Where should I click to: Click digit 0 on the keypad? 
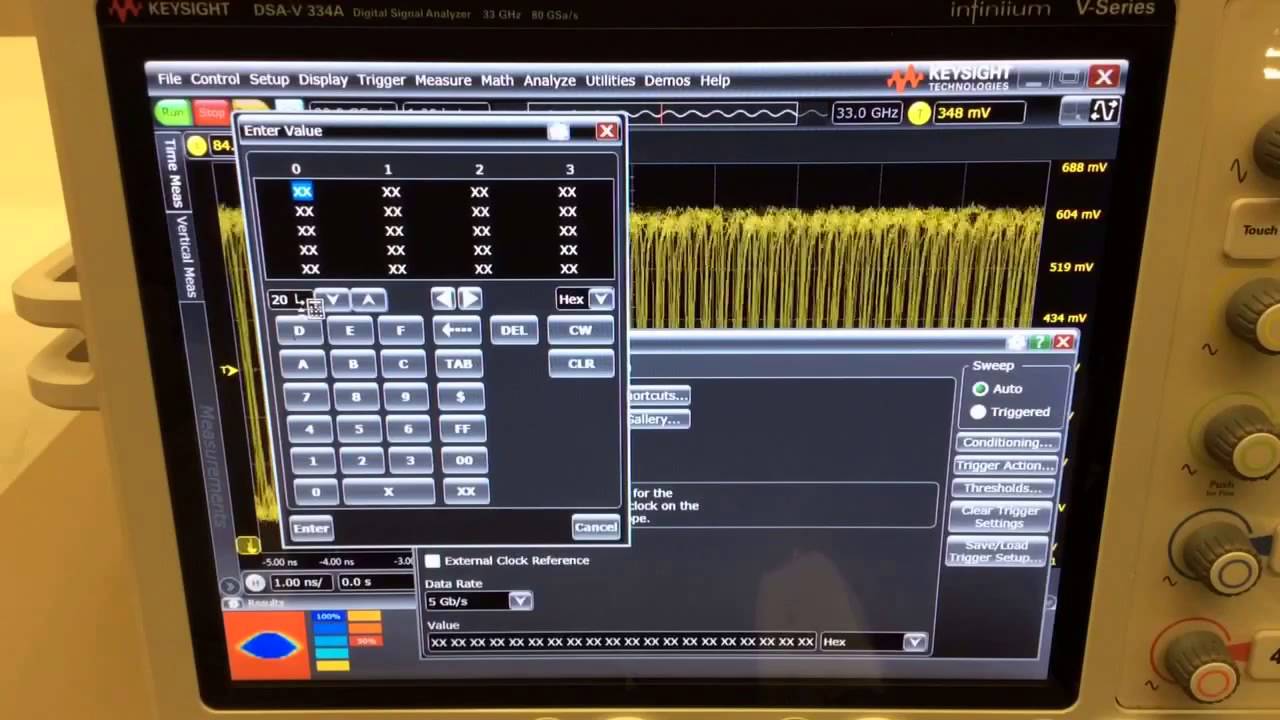click(316, 492)
